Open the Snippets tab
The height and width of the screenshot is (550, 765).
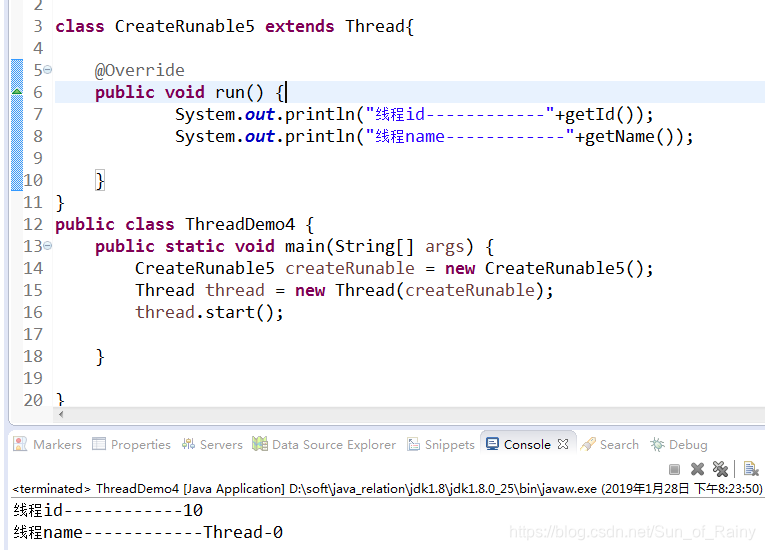pyautogui.click(x=441, y=445)
